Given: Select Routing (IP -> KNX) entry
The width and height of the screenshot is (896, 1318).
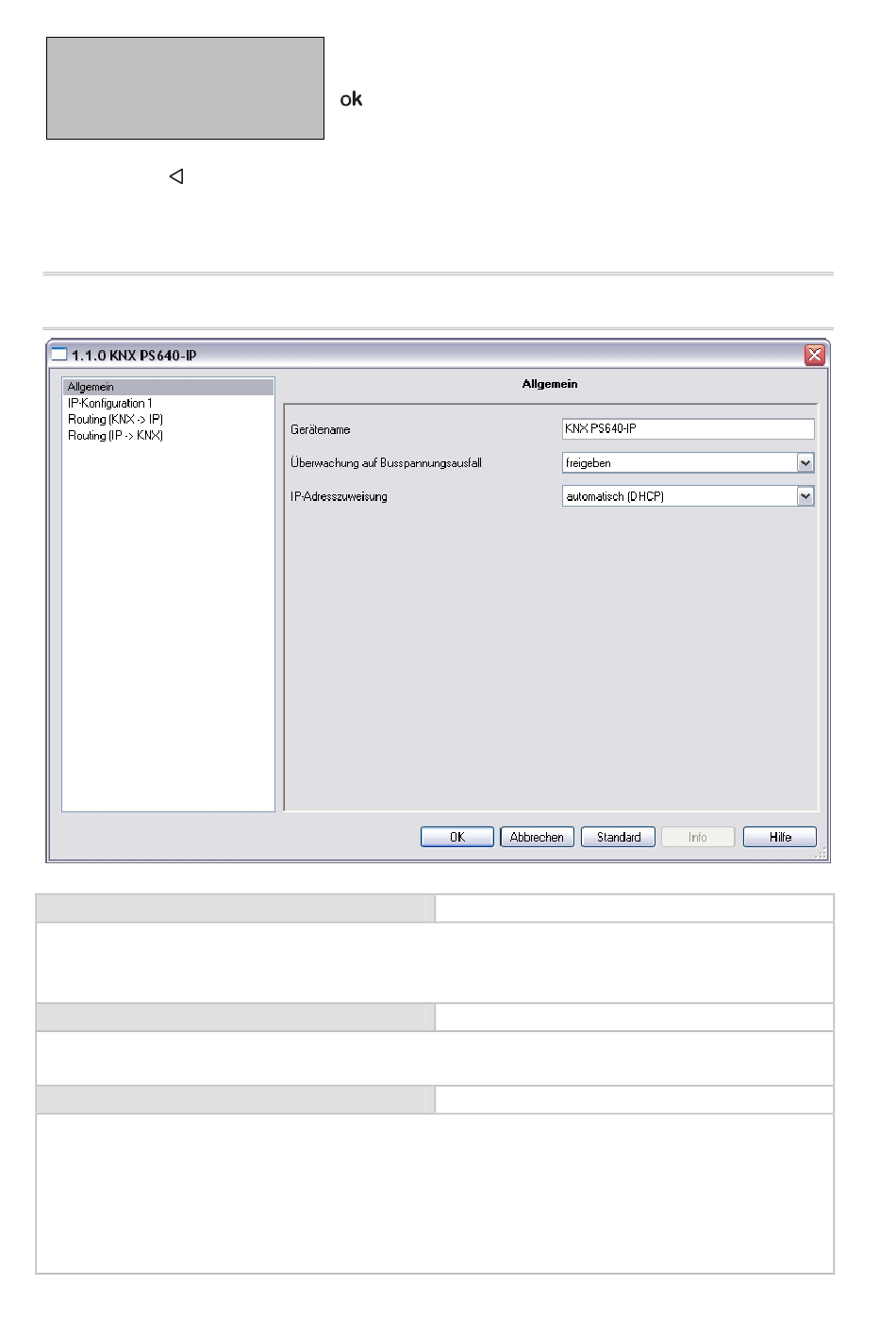Looking at the screenshot, I should pyautogui.click(x=115, y=436).
